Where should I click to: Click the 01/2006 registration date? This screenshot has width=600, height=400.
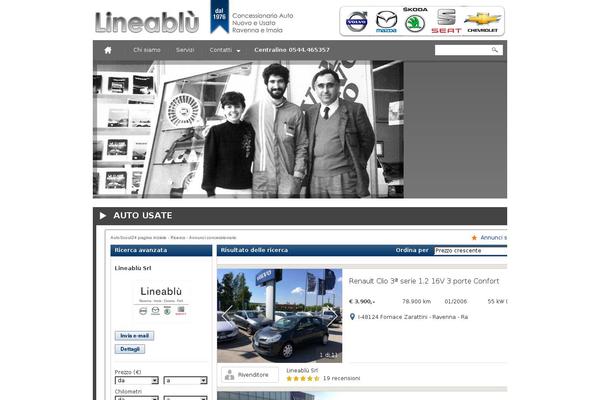pyautogui.click(x=455, y=302)
